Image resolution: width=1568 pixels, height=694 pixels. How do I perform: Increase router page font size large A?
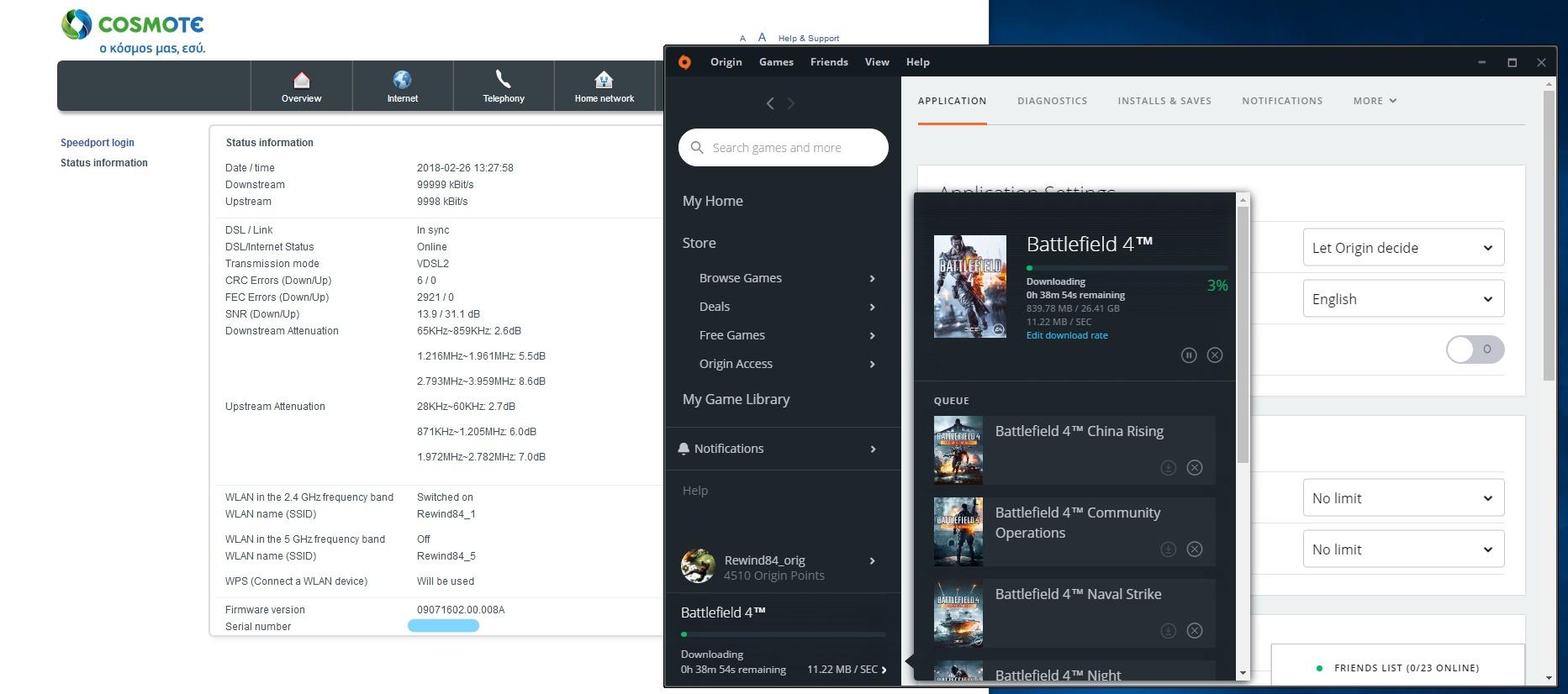coord(762,38)
